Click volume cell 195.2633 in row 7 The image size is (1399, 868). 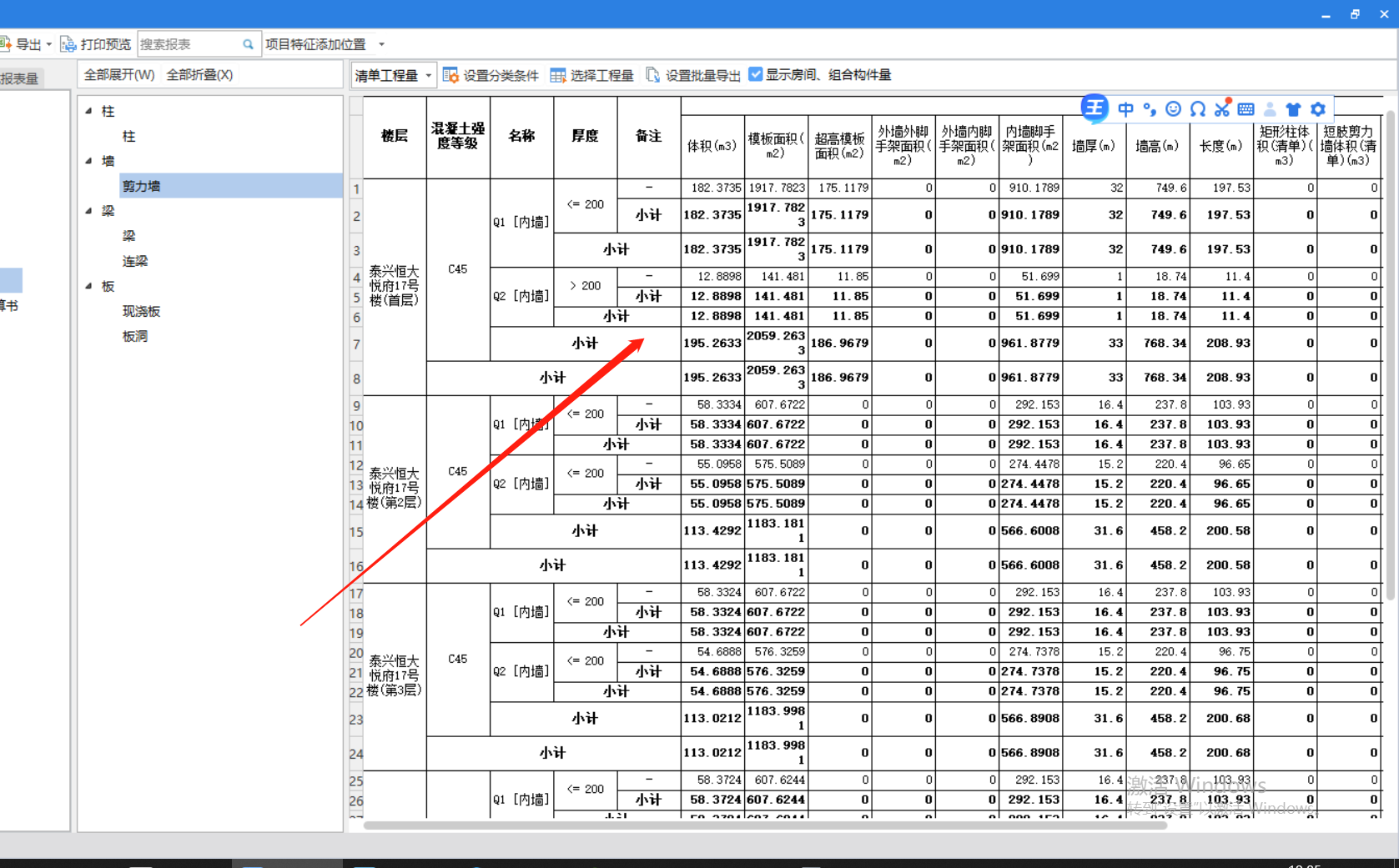[712, 343]
